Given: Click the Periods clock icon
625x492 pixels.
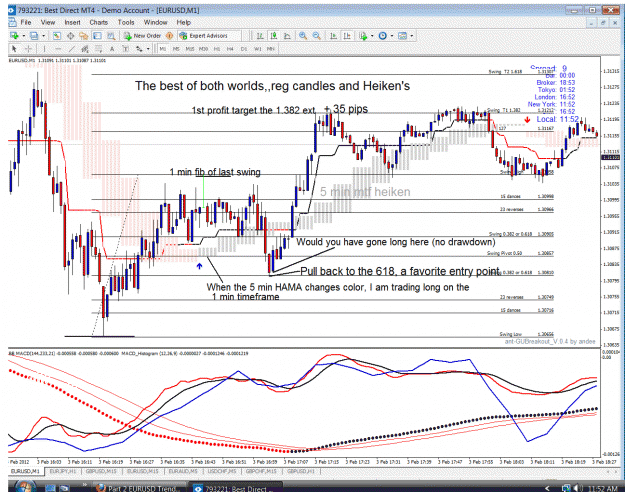Looking at the screenshot, I should (383, 36).
